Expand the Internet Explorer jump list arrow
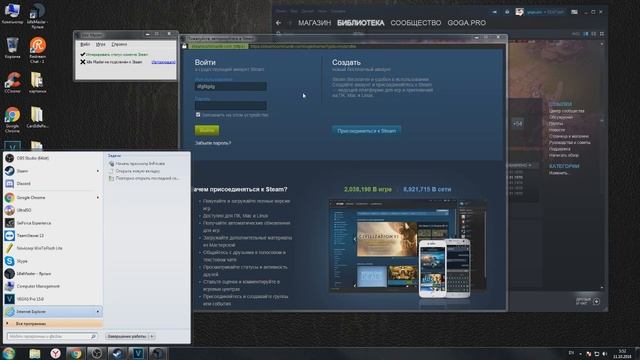Viewport: 640px width, 360px height. [98, 311]
